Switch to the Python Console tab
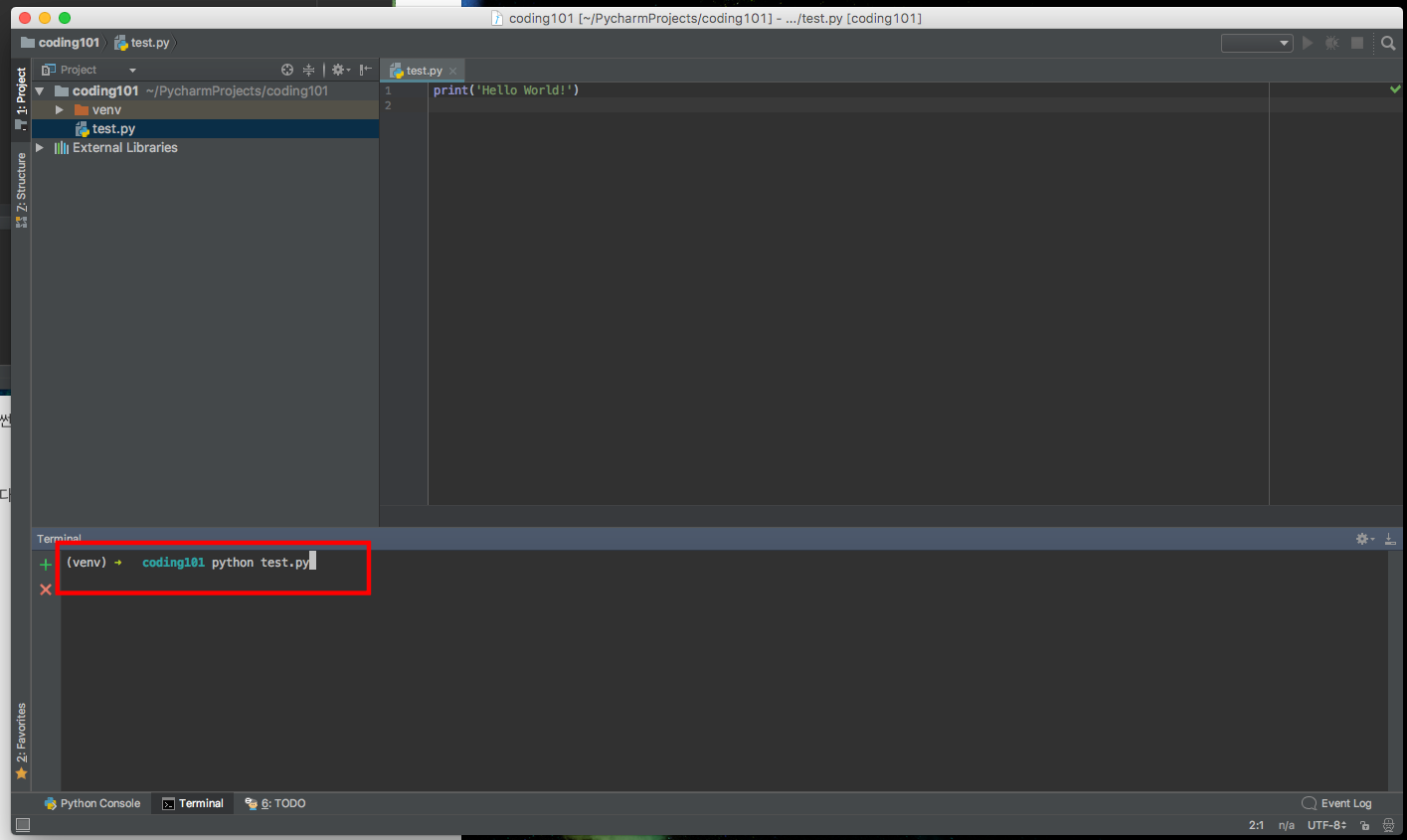The image size is (1407, 840). pos(91,803)
